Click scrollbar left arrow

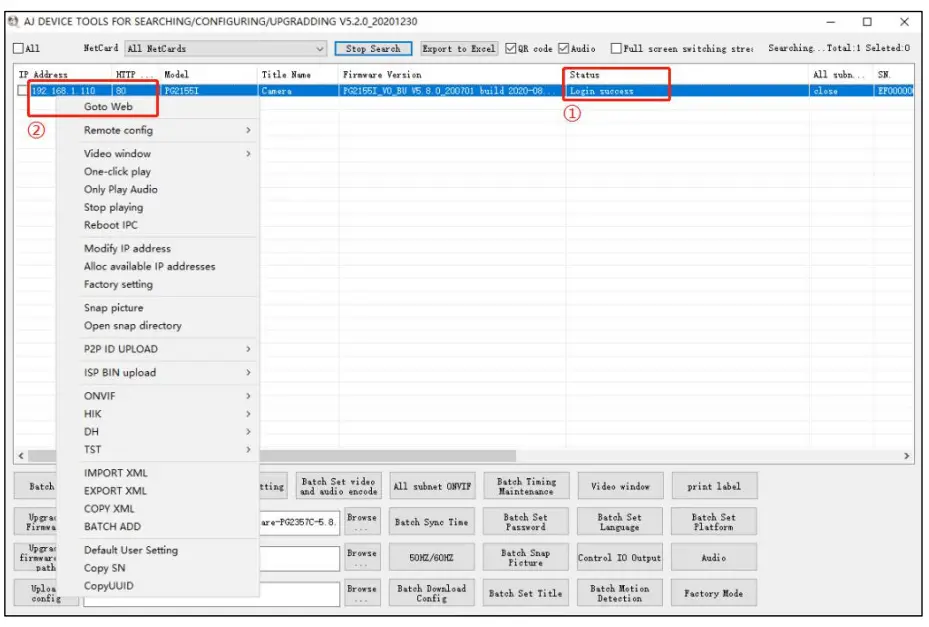[x=21, y=456]
